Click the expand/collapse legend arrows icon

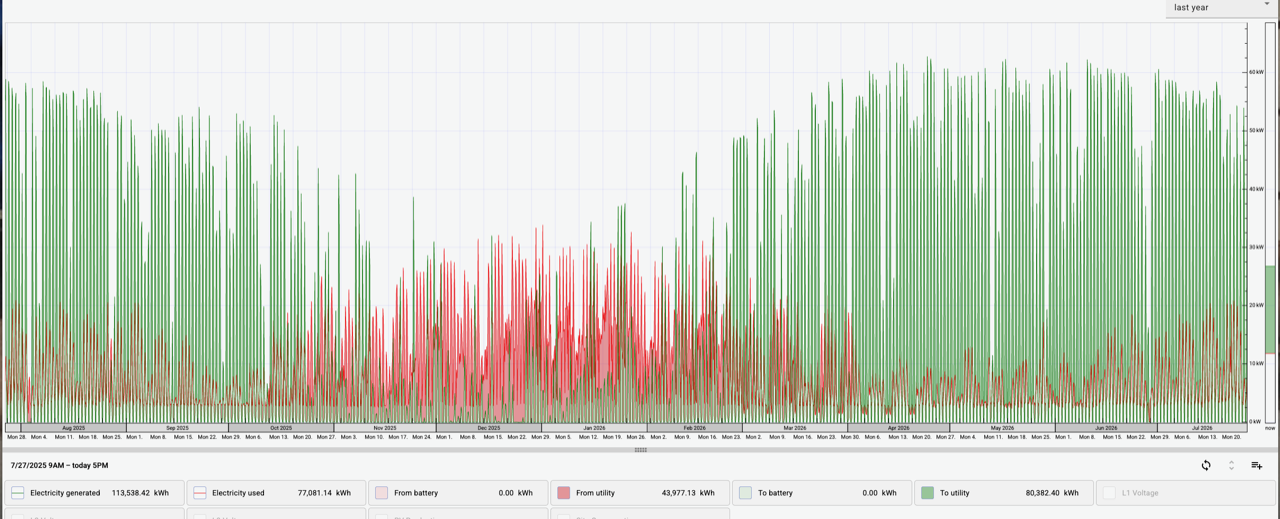click(1231, 465)
